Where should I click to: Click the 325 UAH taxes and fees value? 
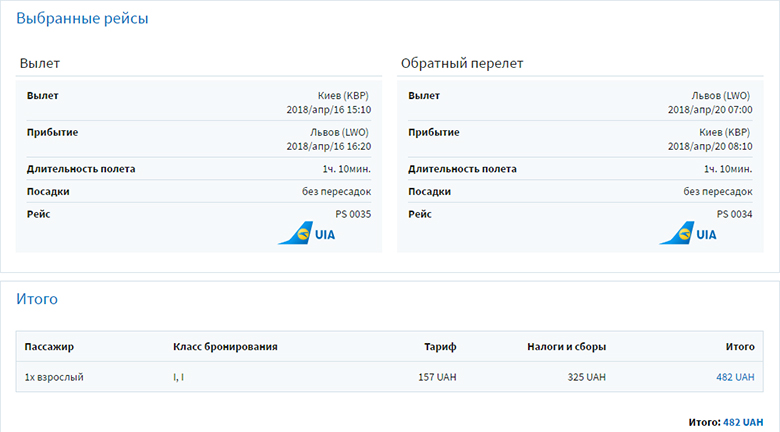coord(587,377)
